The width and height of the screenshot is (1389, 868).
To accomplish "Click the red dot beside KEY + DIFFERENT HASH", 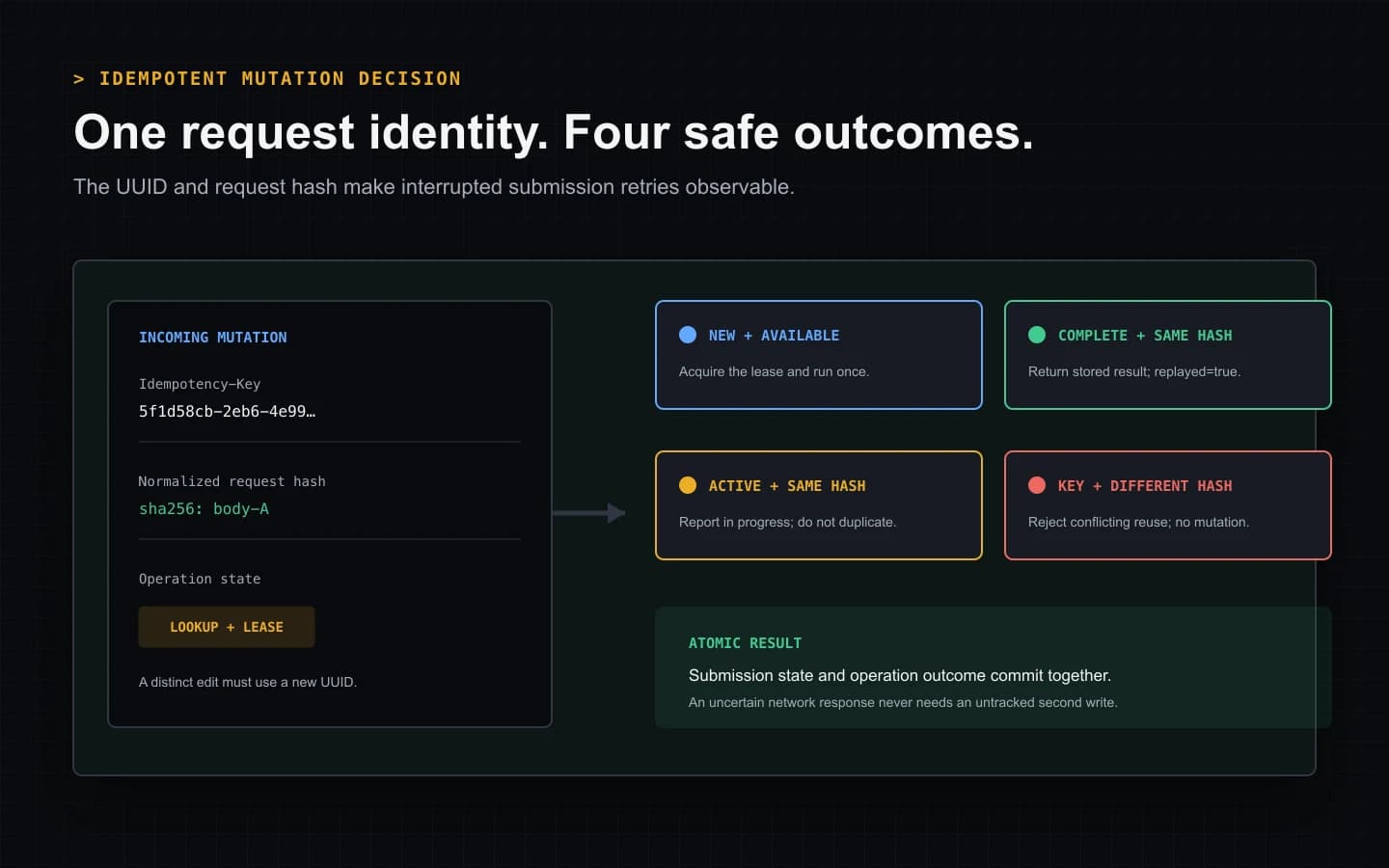I will tap(1037, 485).
